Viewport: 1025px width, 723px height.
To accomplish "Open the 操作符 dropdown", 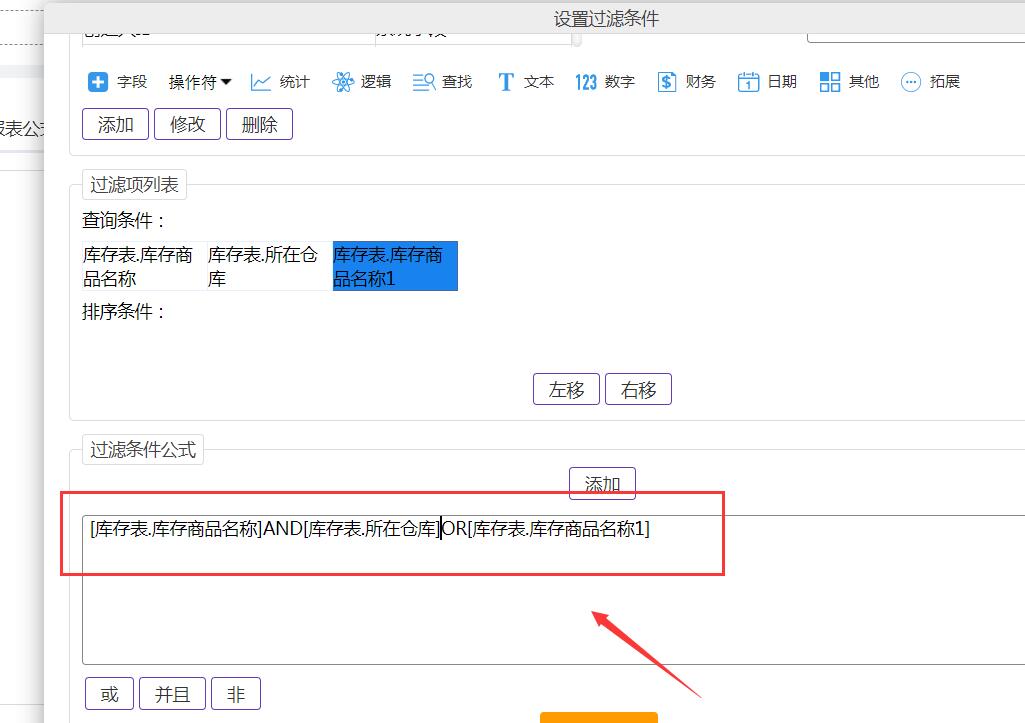I will click(199, 82).
